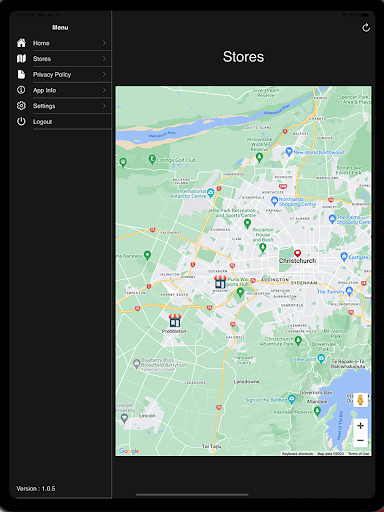Select the store marker near Wigram

[220, 282]
